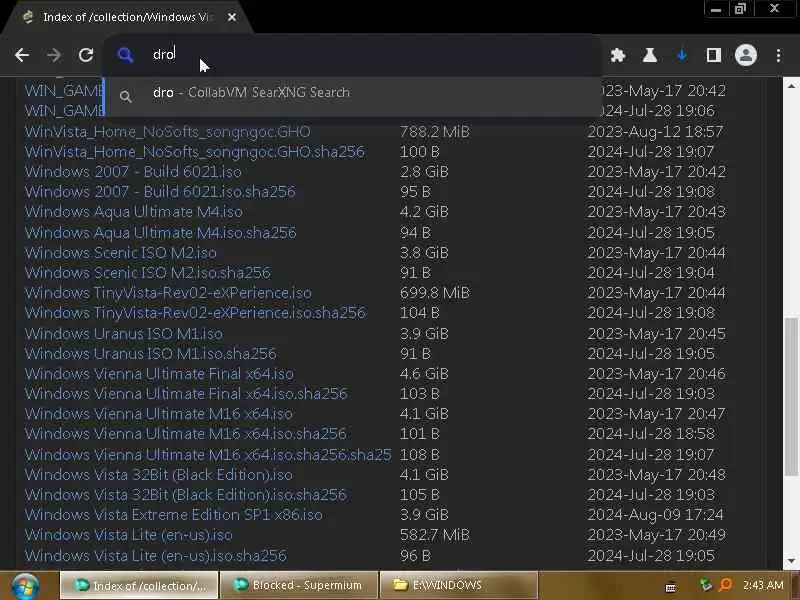Click the date 2023-Aug-12 18:57
The width and height of the screenshot is (800, 600).
[x=656, y=132]
